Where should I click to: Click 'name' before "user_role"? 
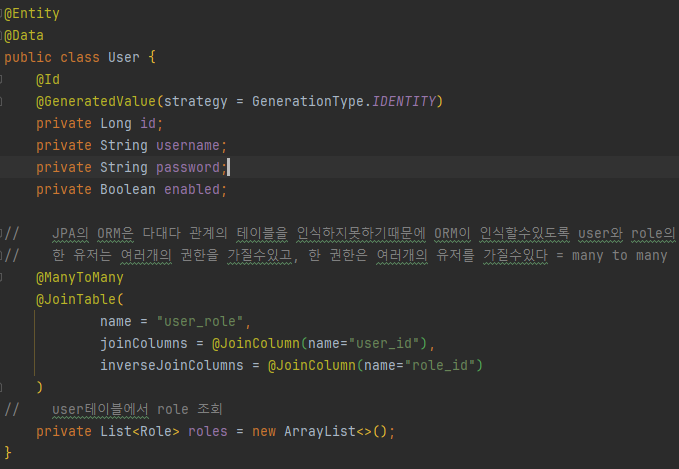tap(116, 322)
